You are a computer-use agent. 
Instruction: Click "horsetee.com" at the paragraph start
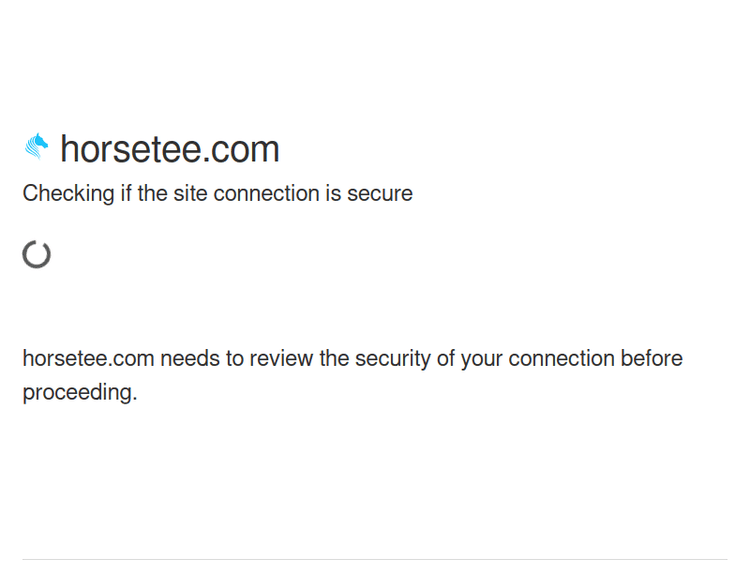point(88,358)
